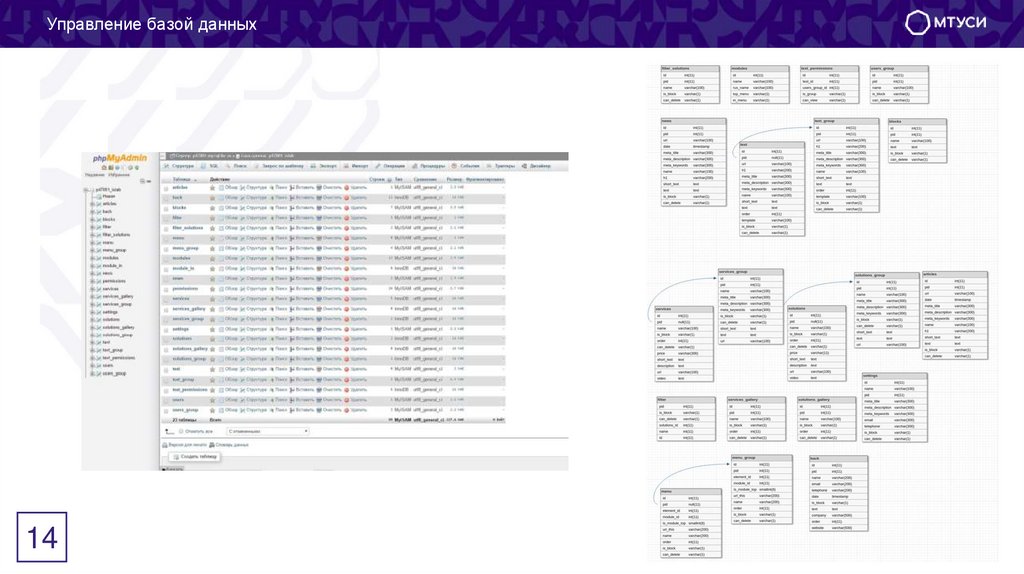1024x574 pixels.
Task: Open the 'С отмеченными' dropdown
Action: click(x=268, y=432)
